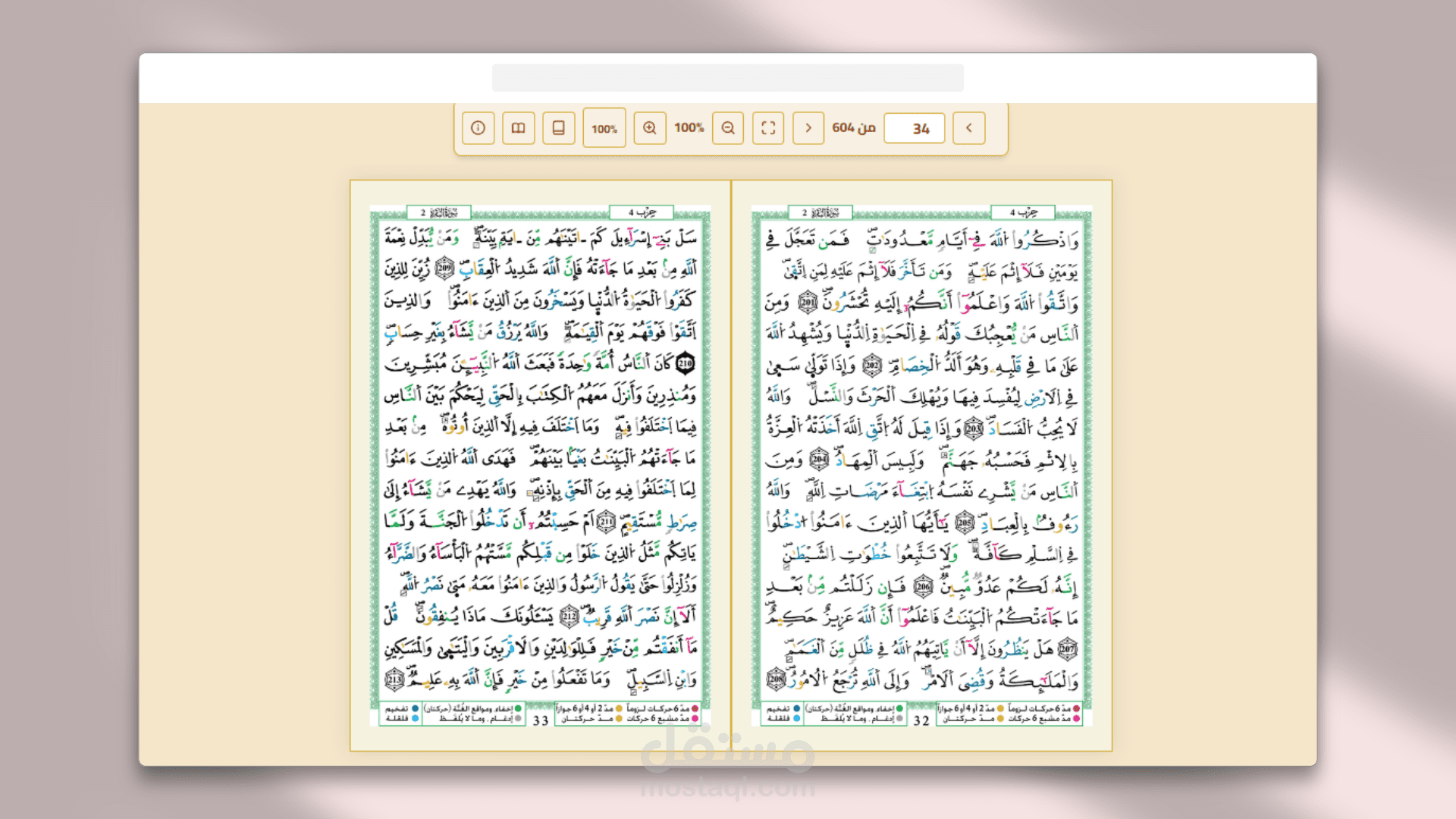Screen dimensions: 1456x819
Task: Click the Quran page numbered 32
Action: (921, 466)
